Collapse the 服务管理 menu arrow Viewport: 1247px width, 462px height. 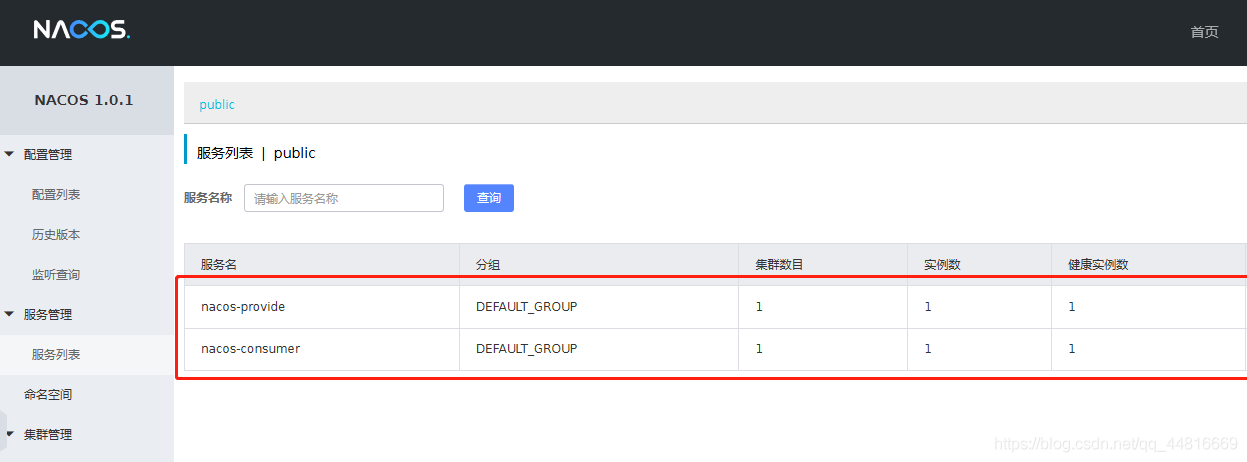coord(10,314)
